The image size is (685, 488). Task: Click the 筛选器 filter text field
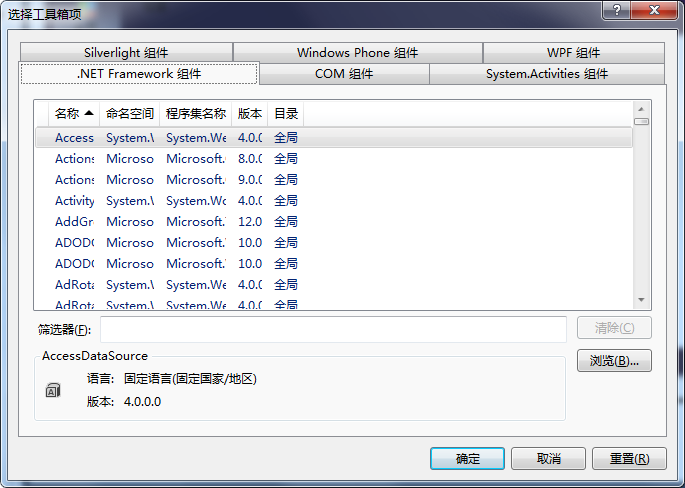point(333,329)
